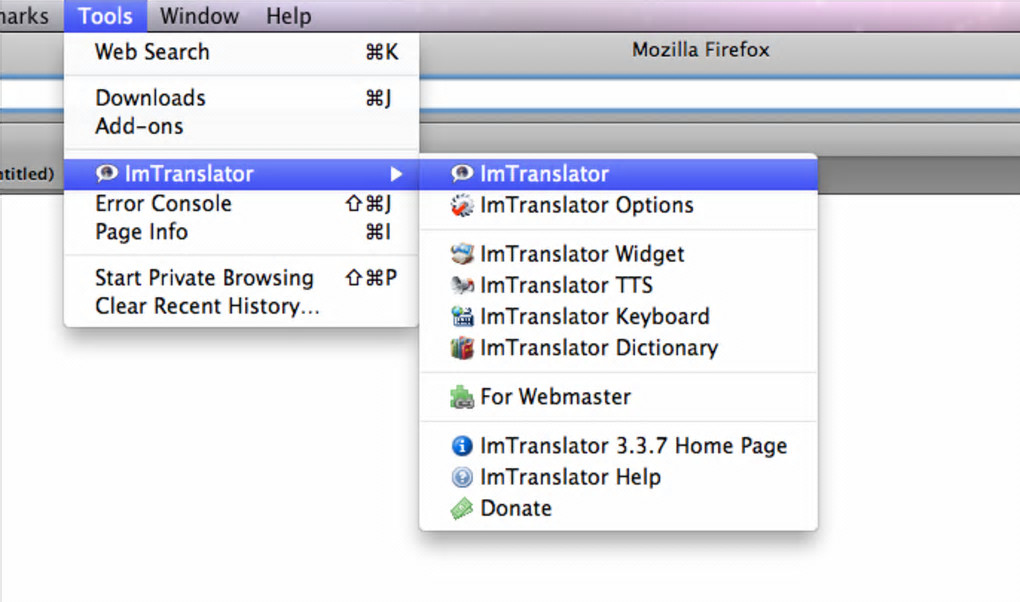
Task: Select Page Info menu item
Action: 141,232
